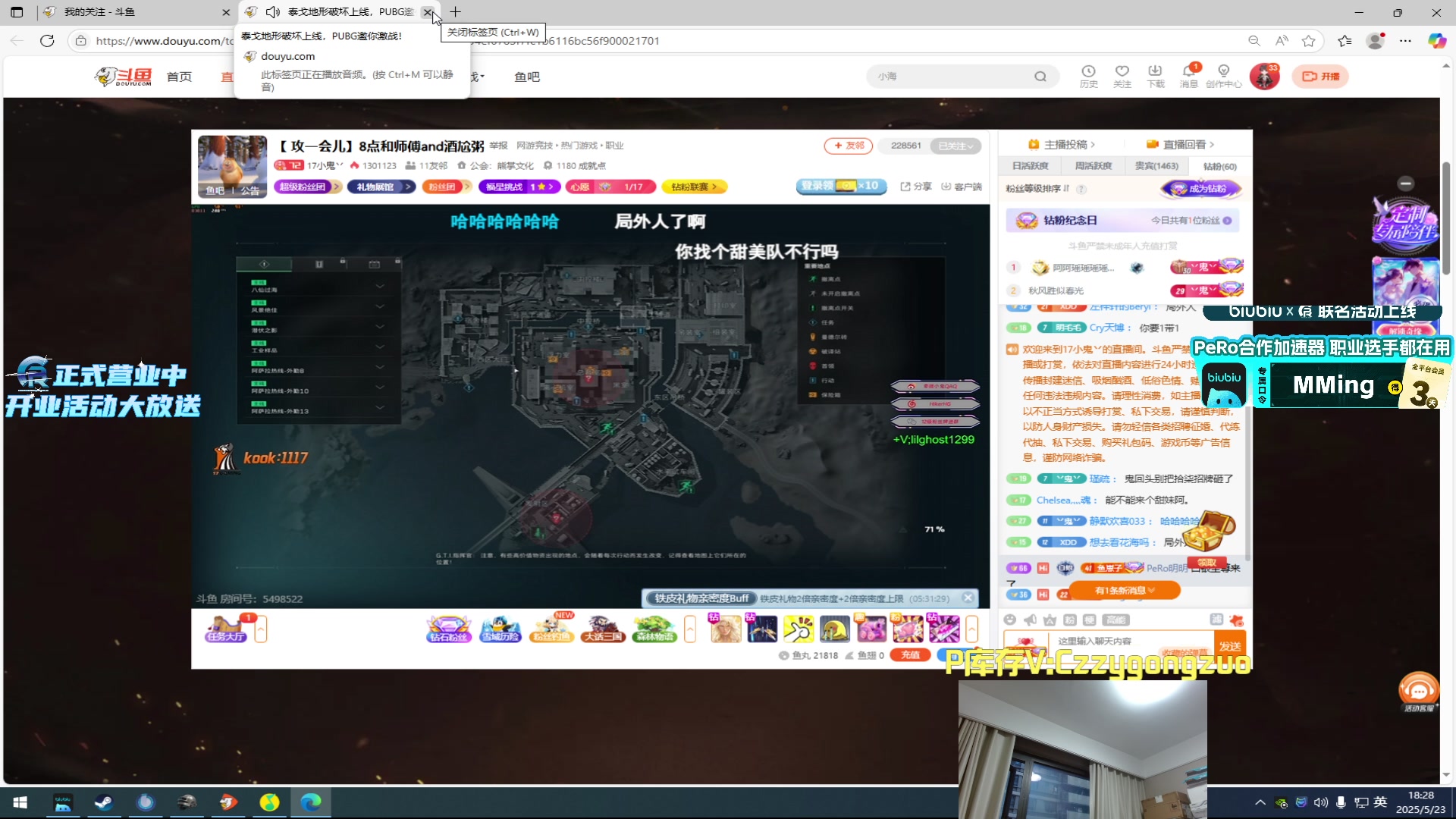
Task: Click the 开播 start streaming button
Action: pos(1321,77)
